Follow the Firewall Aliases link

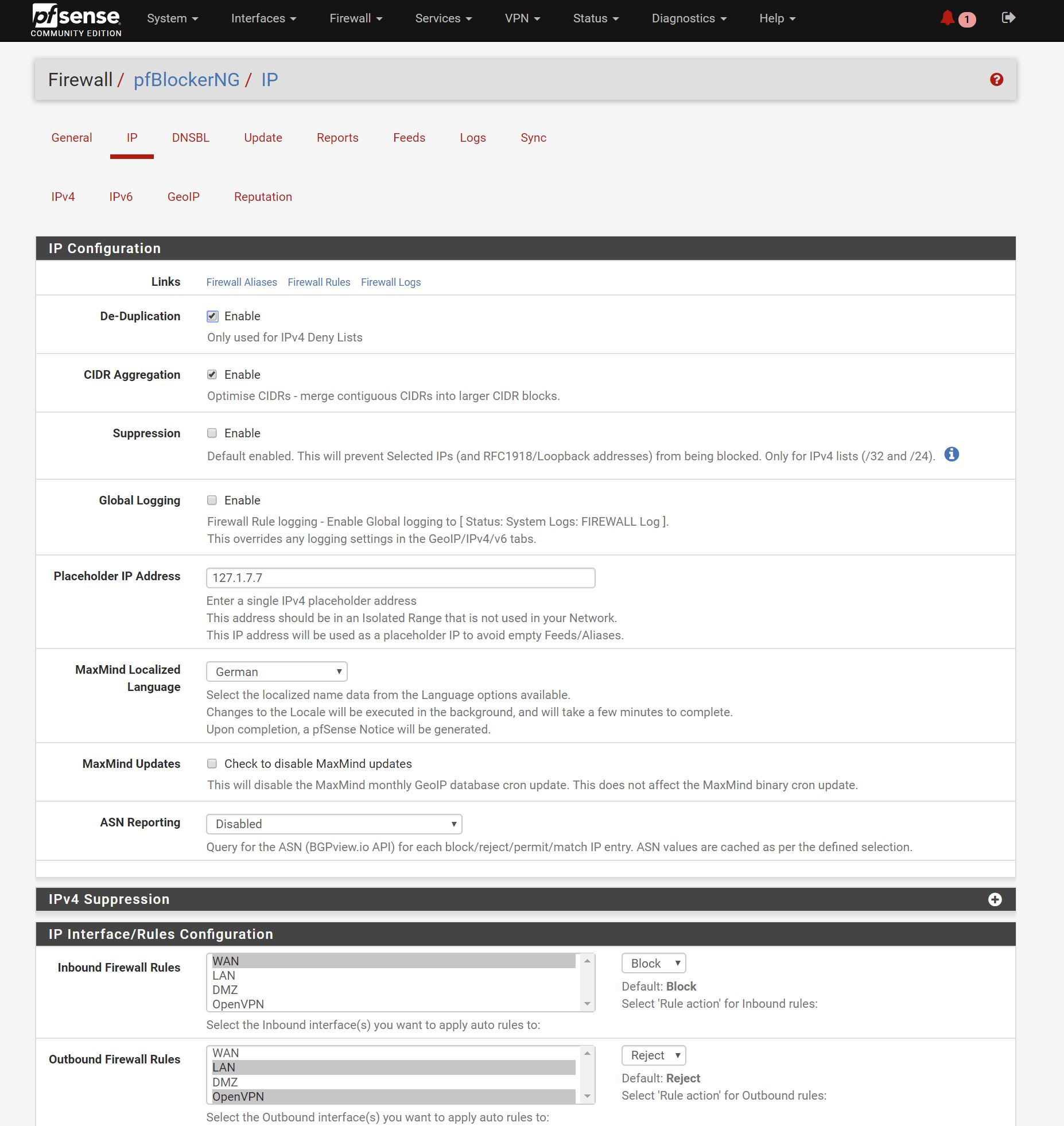242,282
